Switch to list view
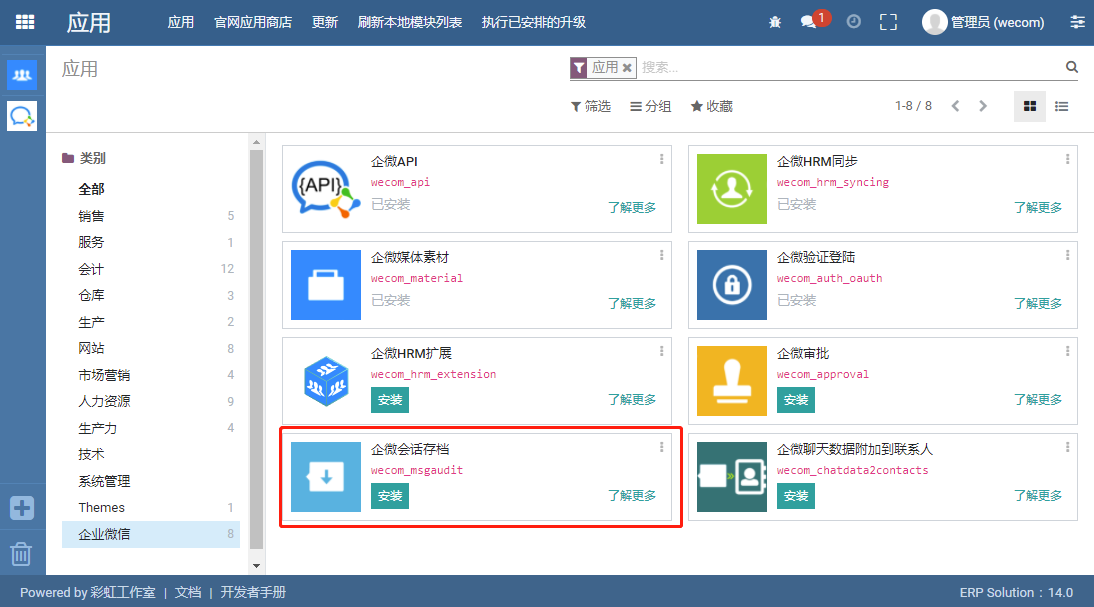Image resolution: width=1094 pixels, height=607 pixels. [1061, 106]
